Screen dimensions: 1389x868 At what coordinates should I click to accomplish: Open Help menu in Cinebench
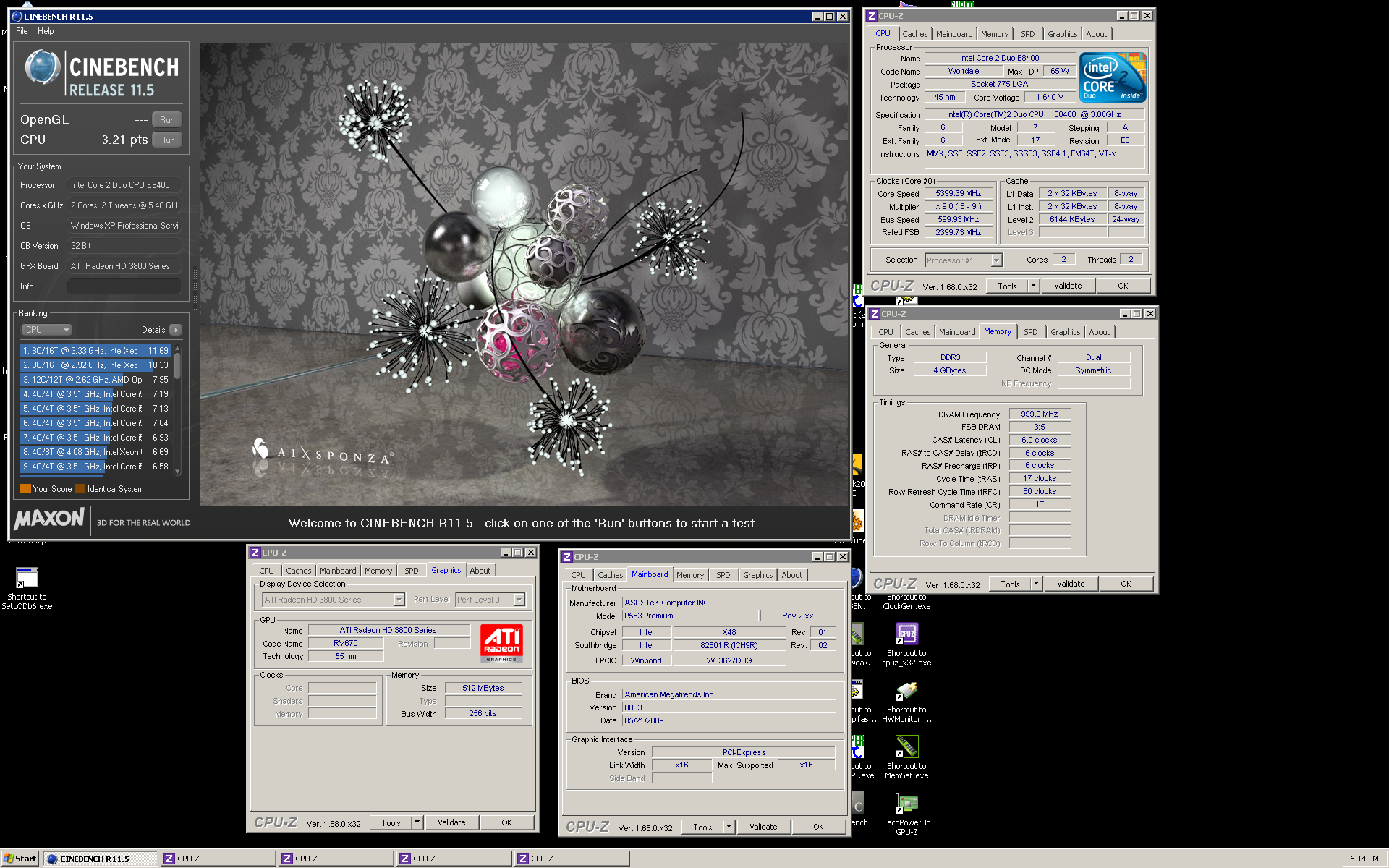click(x=46, y=31)
